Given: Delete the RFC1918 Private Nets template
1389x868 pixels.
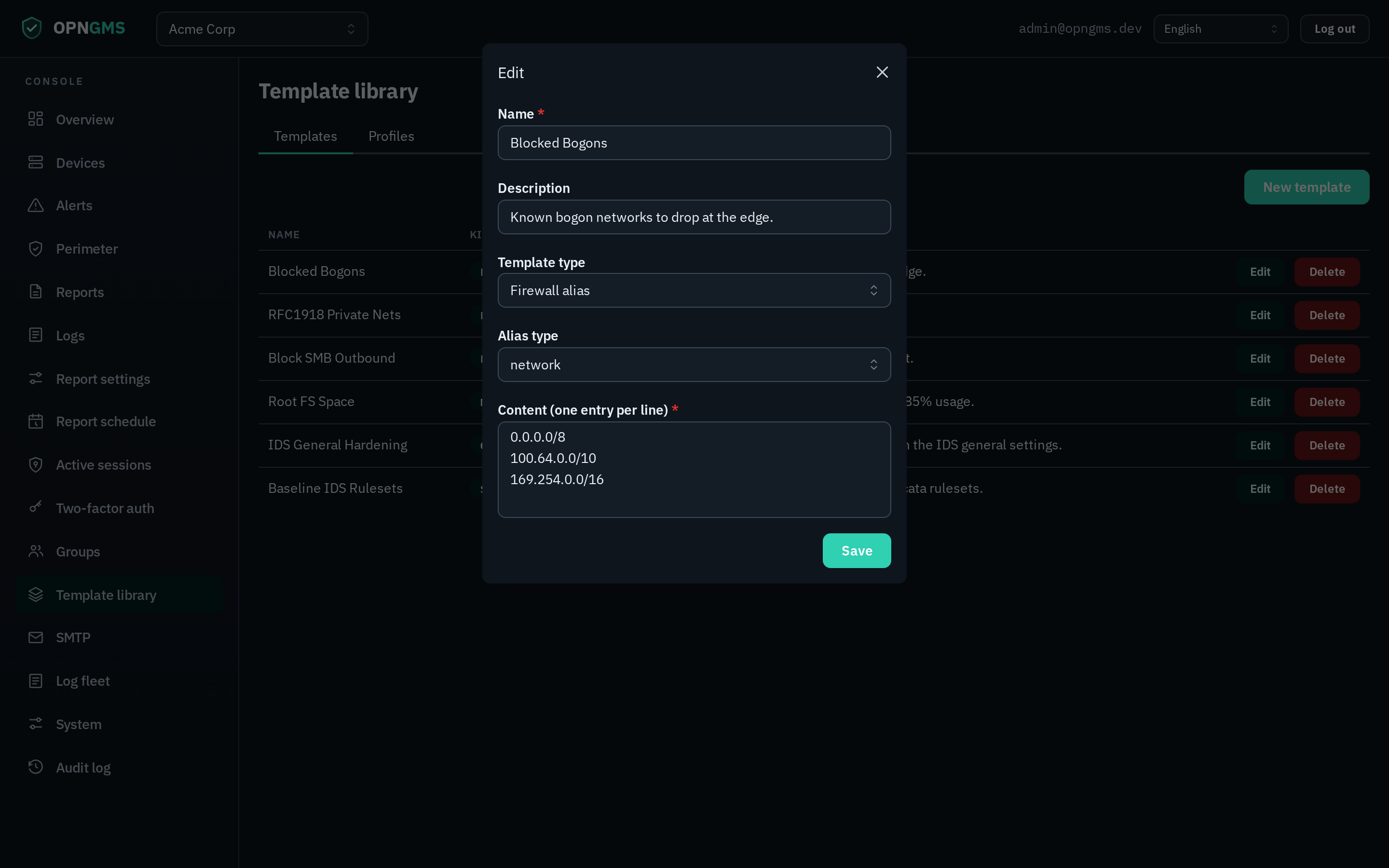Looking at the screenshot, I should pyautogui.click(x=1327, y=315).
